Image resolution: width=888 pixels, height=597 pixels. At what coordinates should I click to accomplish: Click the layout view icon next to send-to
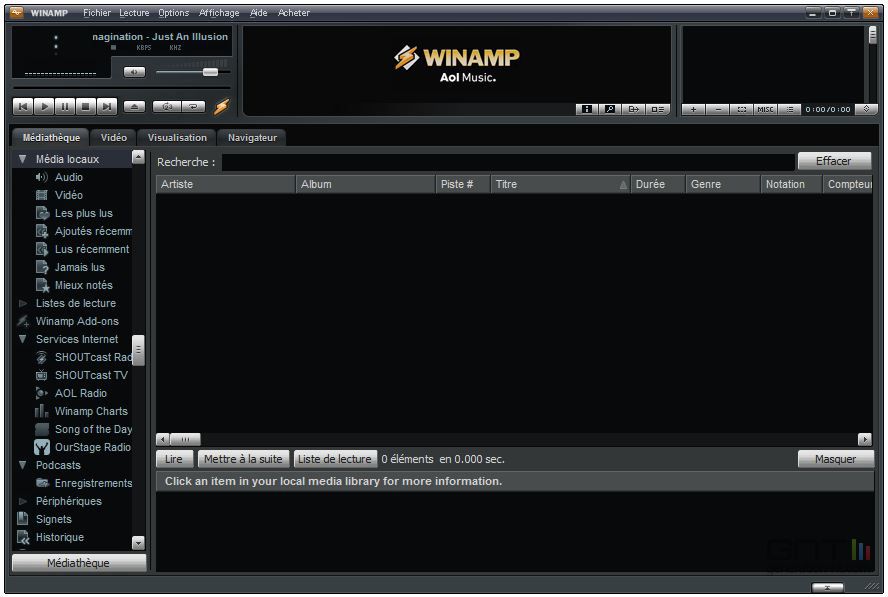(658, 109)
